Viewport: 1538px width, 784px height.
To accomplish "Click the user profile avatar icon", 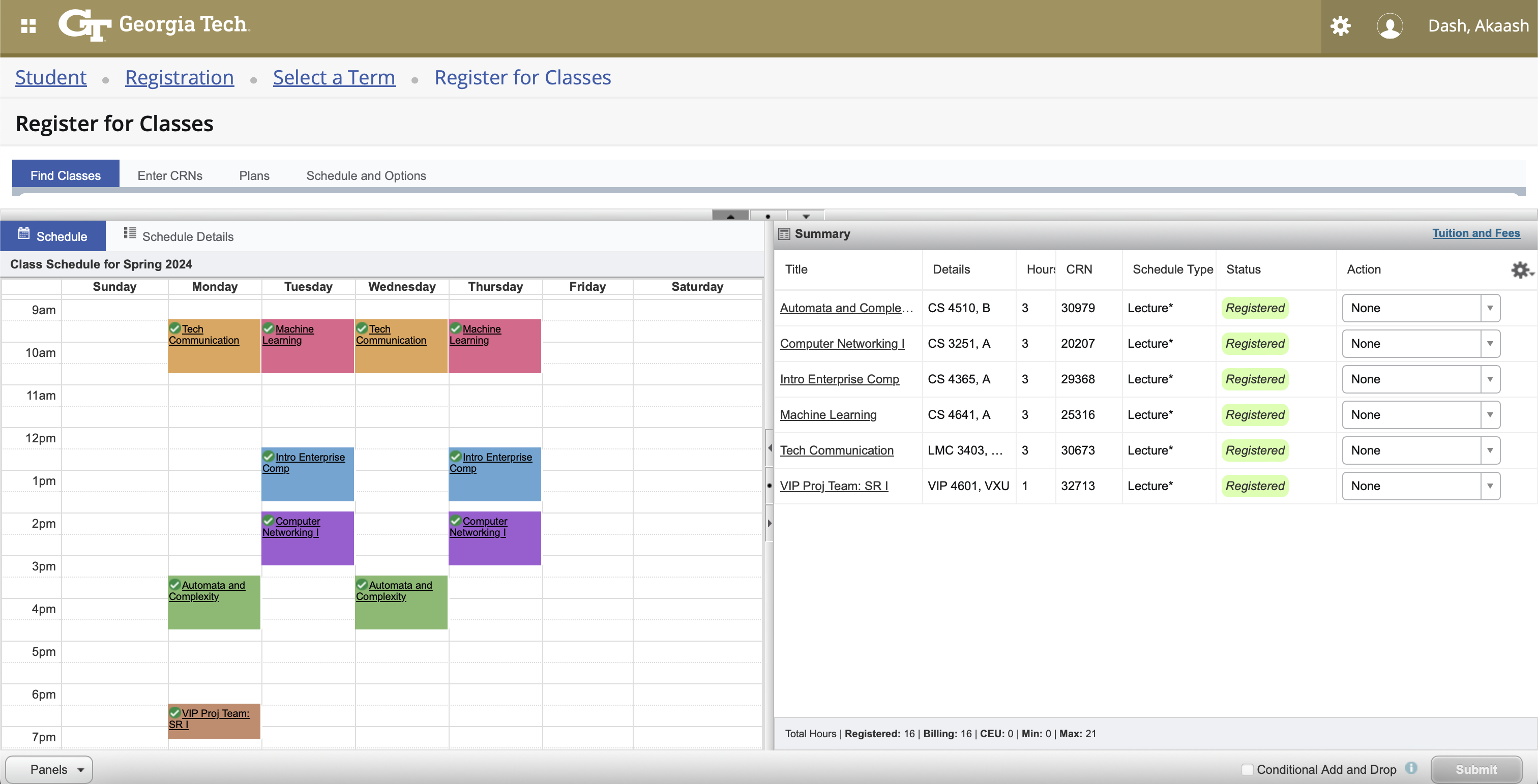I will click(1389, 26).
